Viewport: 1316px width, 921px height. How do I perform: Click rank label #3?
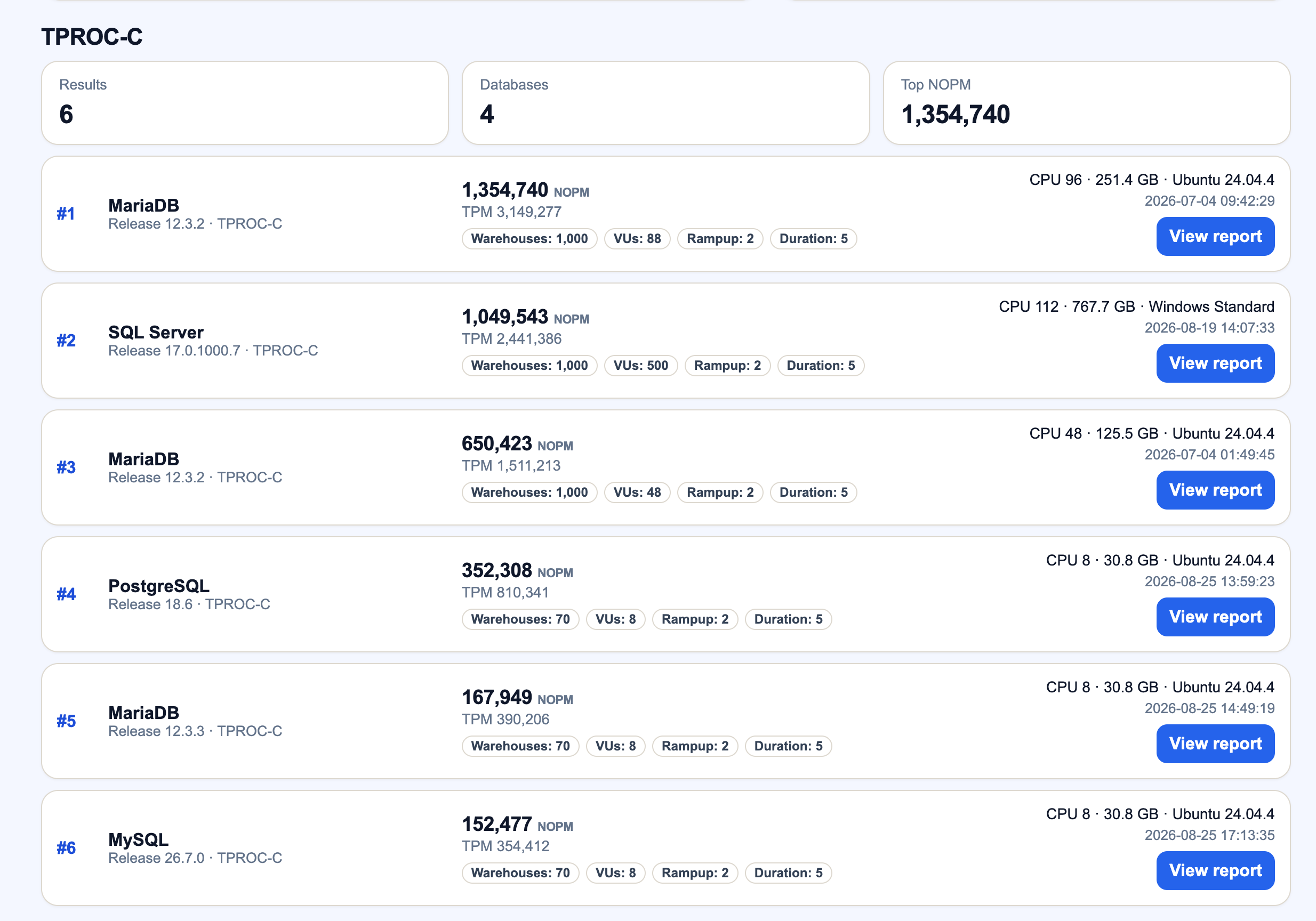click(x=66, y=467)
